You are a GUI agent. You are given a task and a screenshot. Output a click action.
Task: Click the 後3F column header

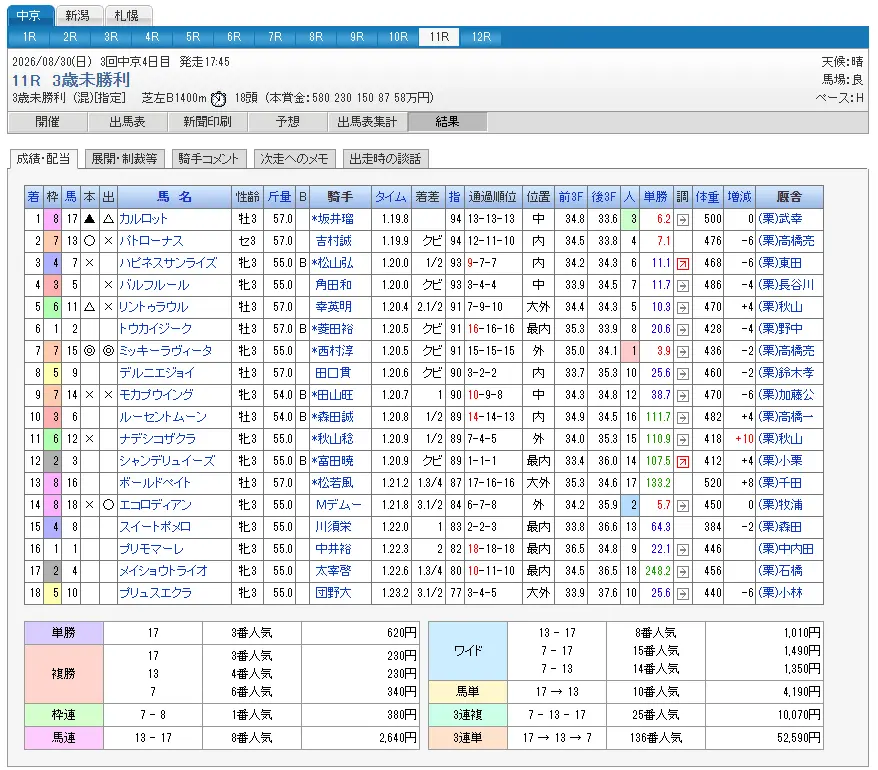[x=604, y=197]
